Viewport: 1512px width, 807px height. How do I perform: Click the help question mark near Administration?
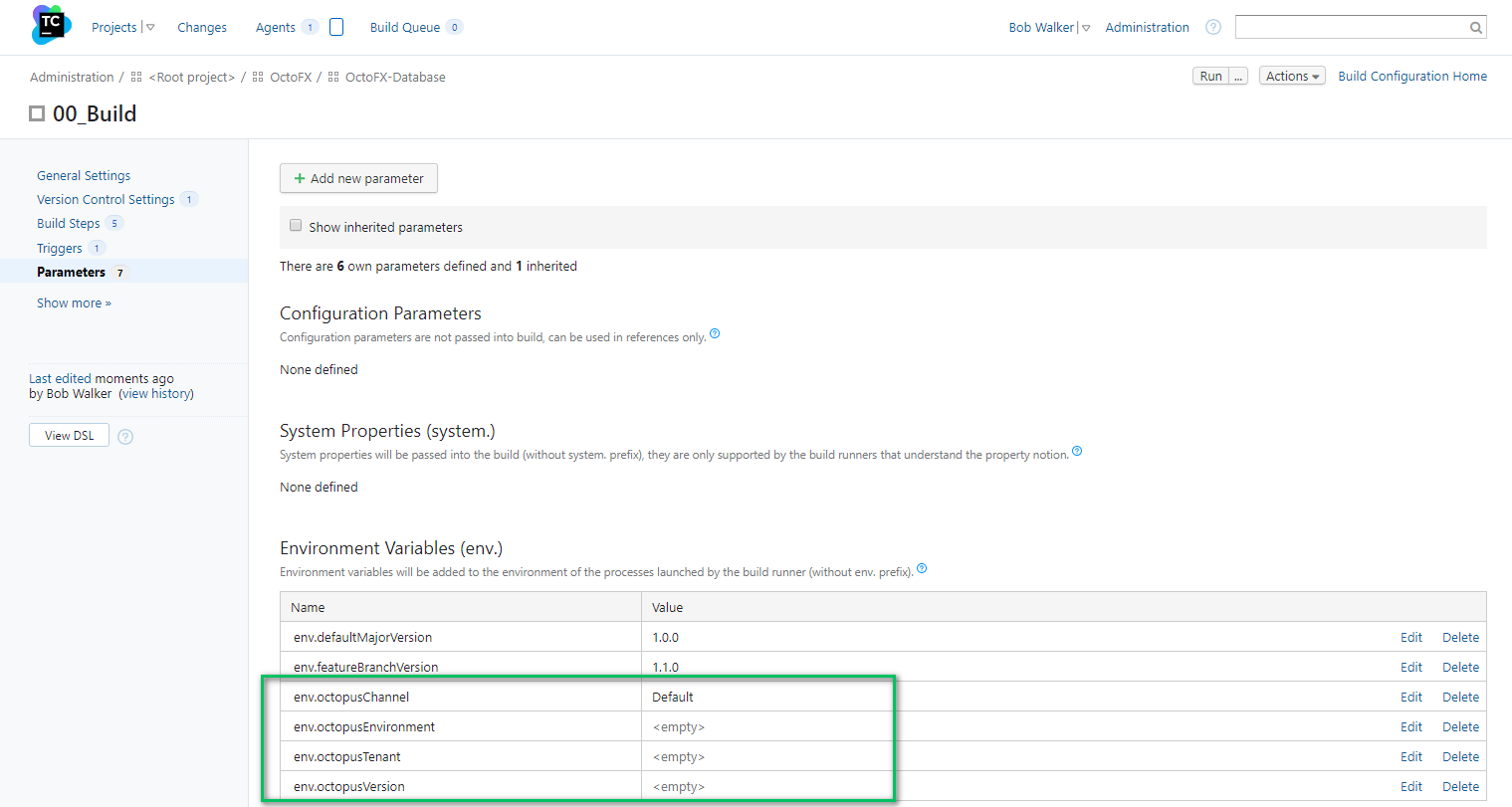(1212, 27)
